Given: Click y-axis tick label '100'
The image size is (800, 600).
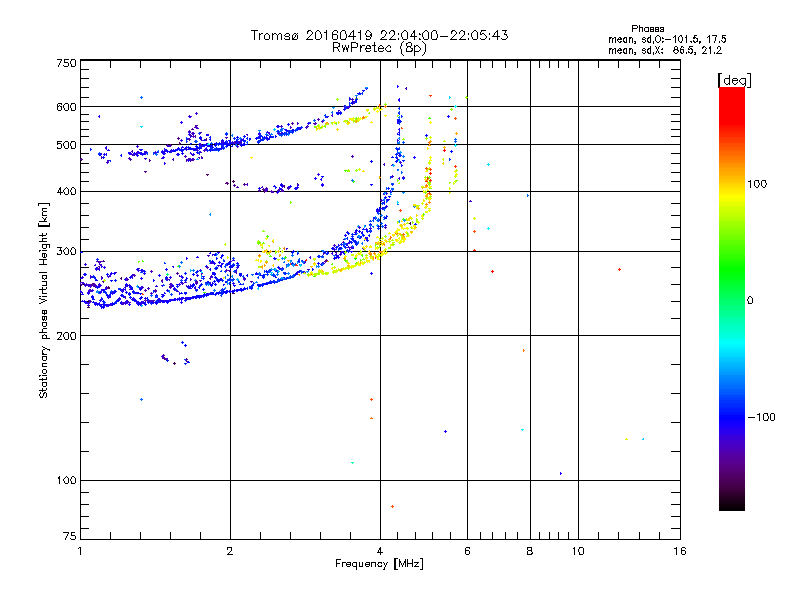Looking at the screenshot, I should click(x=66, y=481).
